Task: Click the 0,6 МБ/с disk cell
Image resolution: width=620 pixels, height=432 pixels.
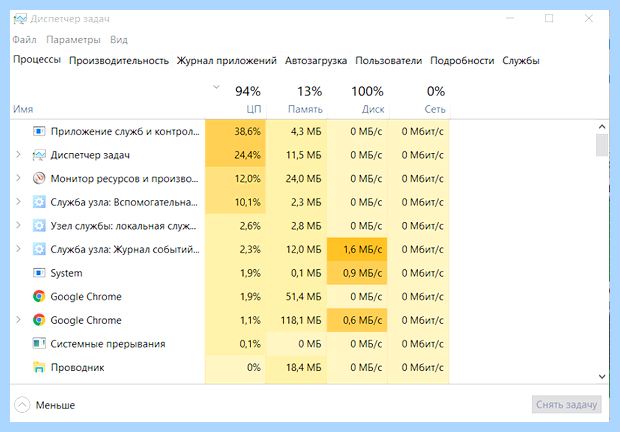Action: (x=357, y=320)
